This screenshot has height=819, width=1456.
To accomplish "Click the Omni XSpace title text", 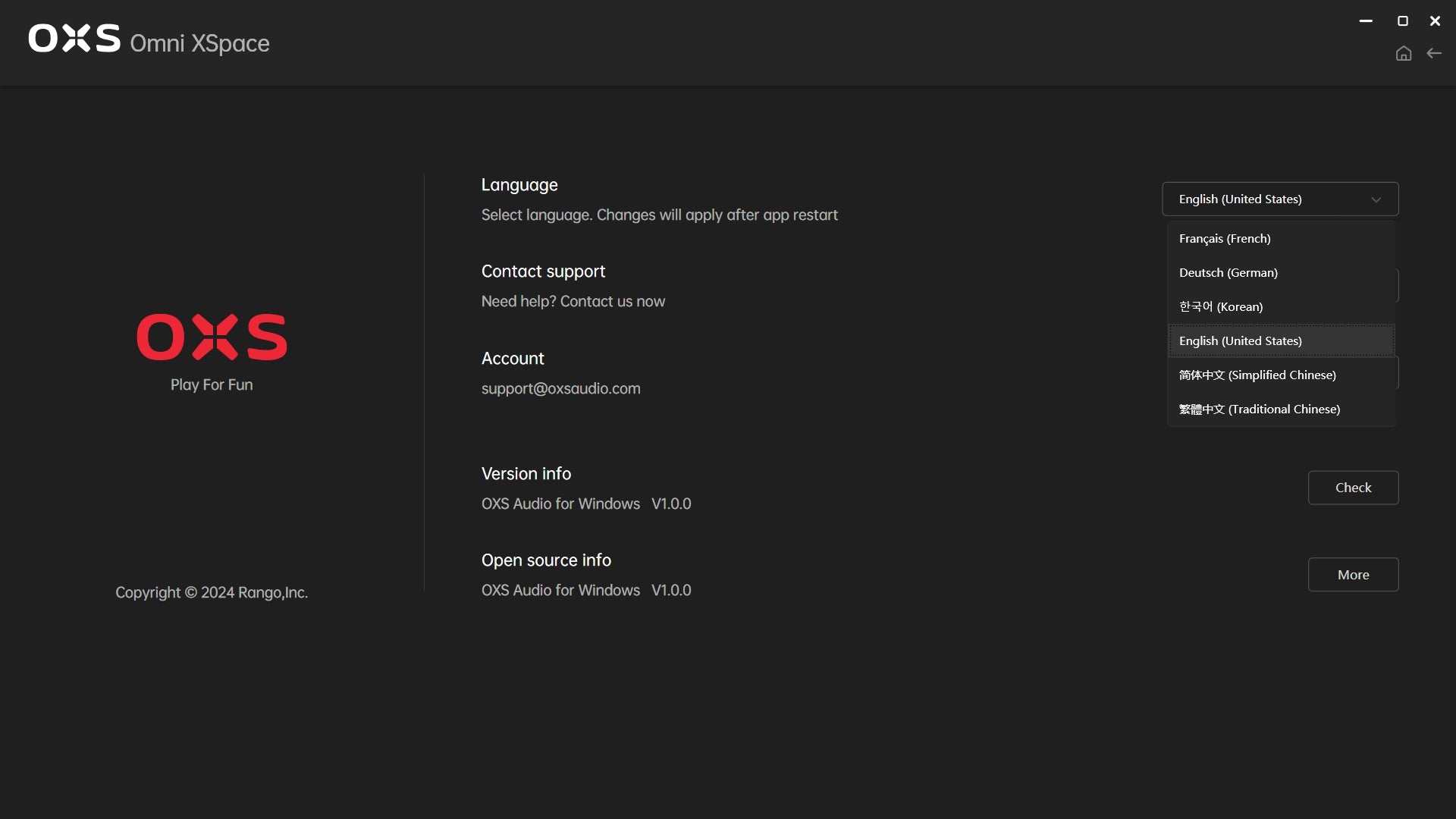I will 199,43.
